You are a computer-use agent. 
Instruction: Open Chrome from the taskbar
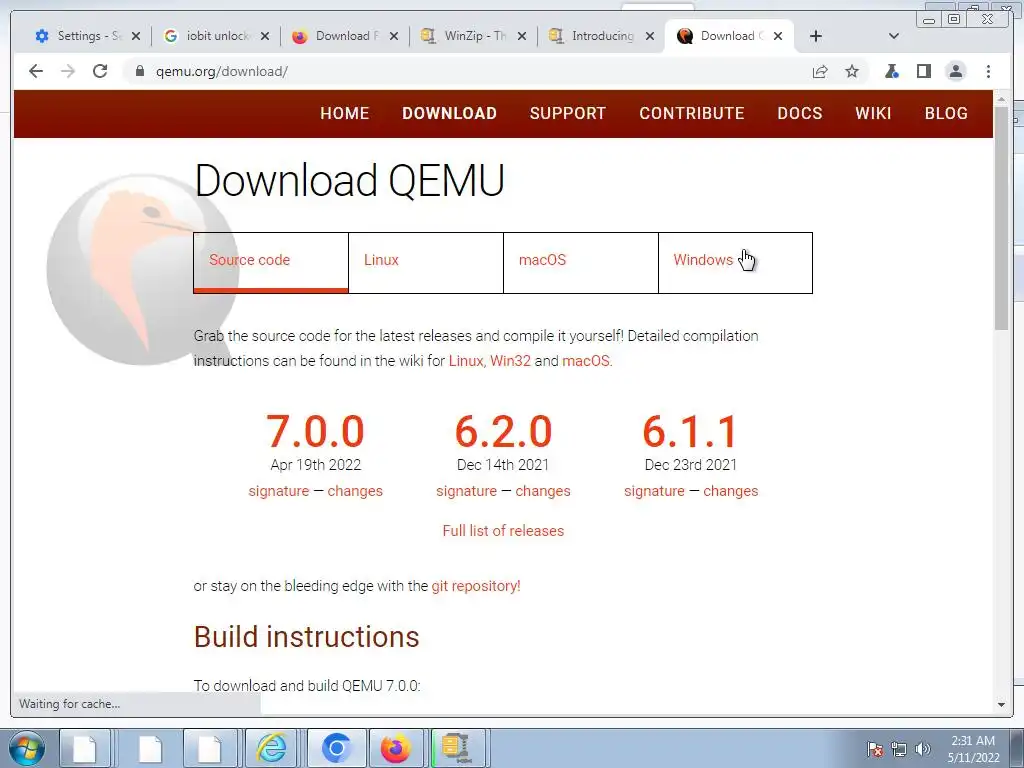[336, 748]
